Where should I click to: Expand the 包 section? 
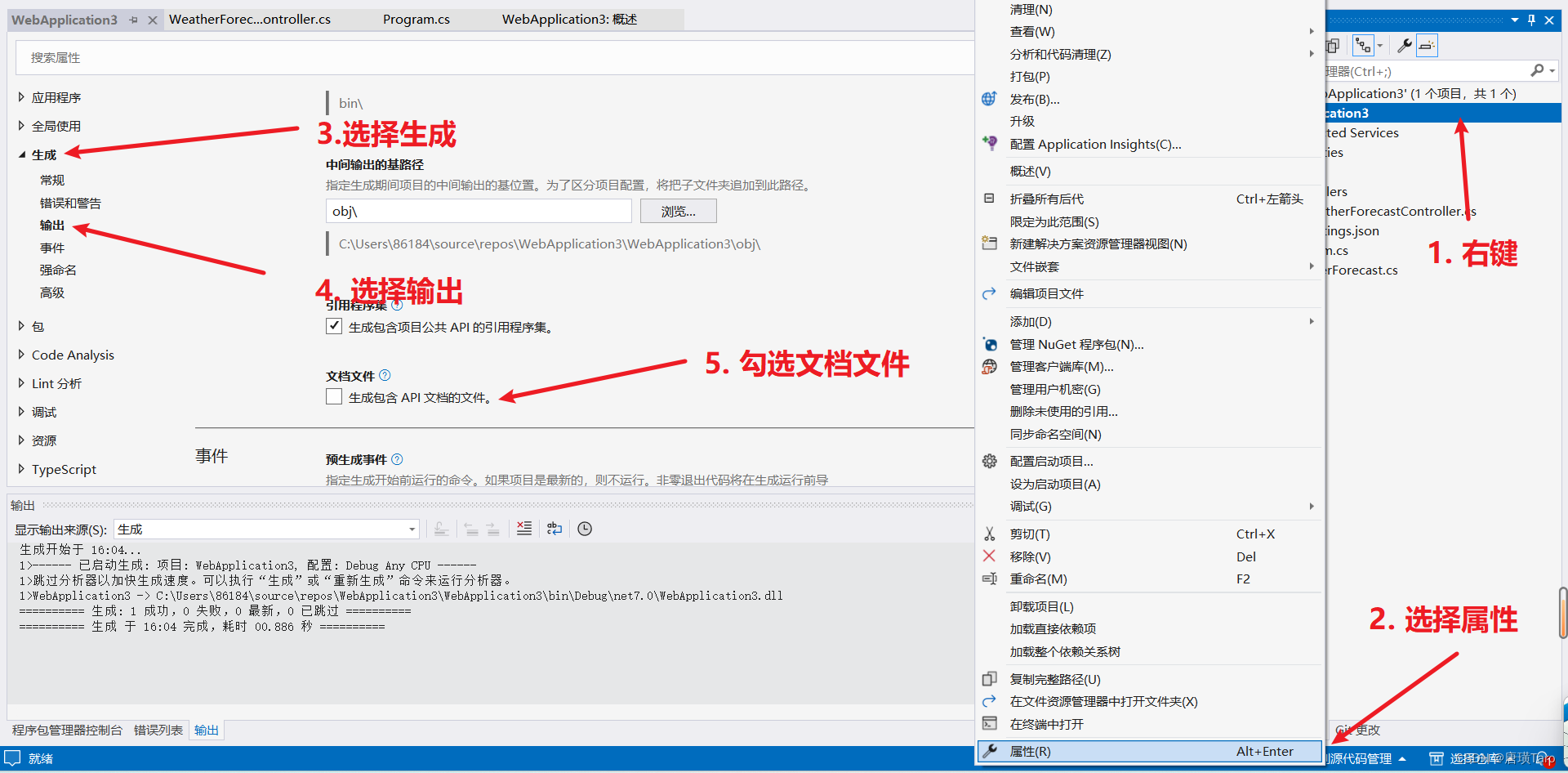click(x=21, y=326)
